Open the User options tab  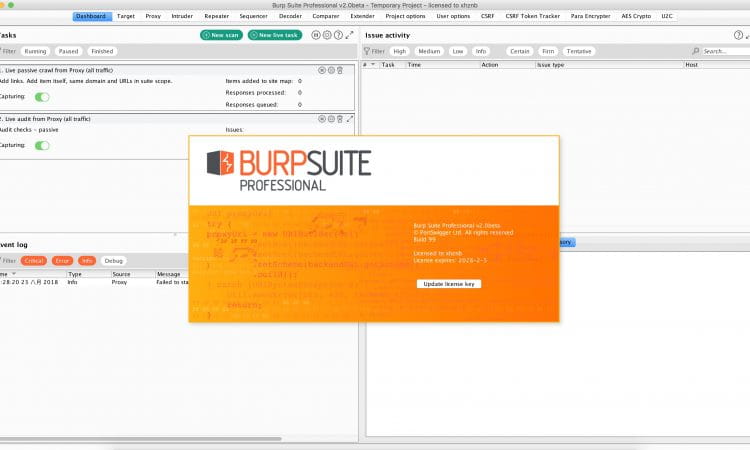click(453, 16)
